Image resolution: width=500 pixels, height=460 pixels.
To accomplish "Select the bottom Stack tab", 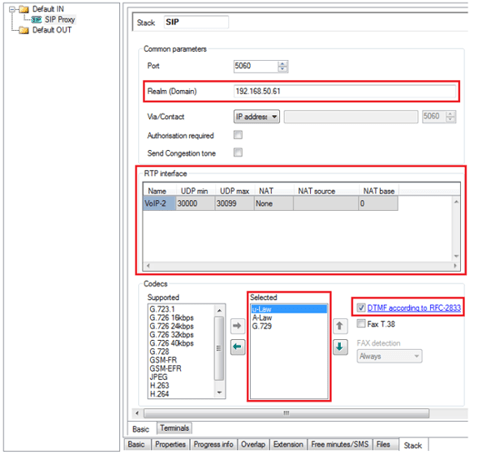I will tap(413, 445).
